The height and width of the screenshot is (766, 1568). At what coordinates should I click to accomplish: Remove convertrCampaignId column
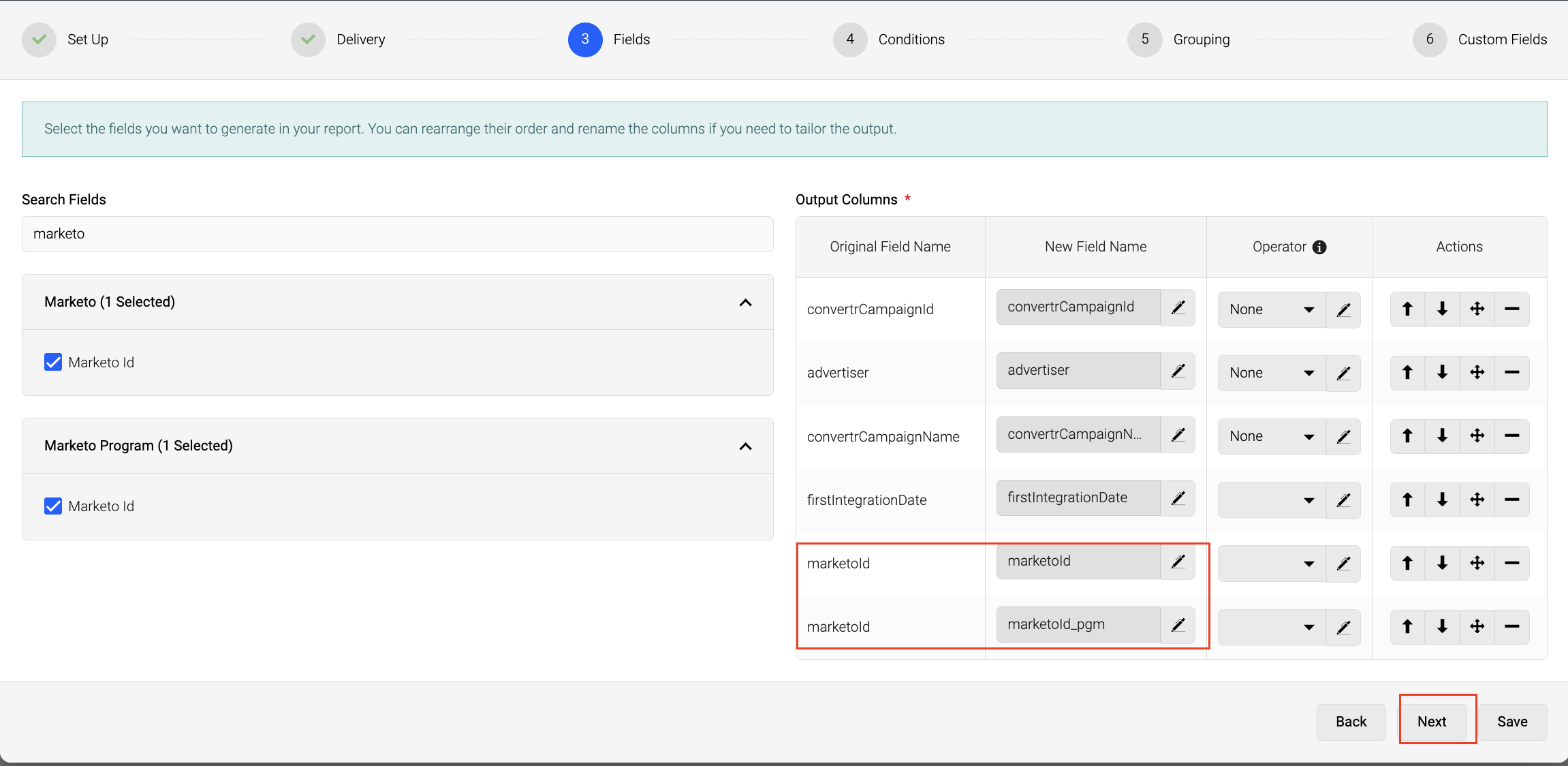(1512, 309)
